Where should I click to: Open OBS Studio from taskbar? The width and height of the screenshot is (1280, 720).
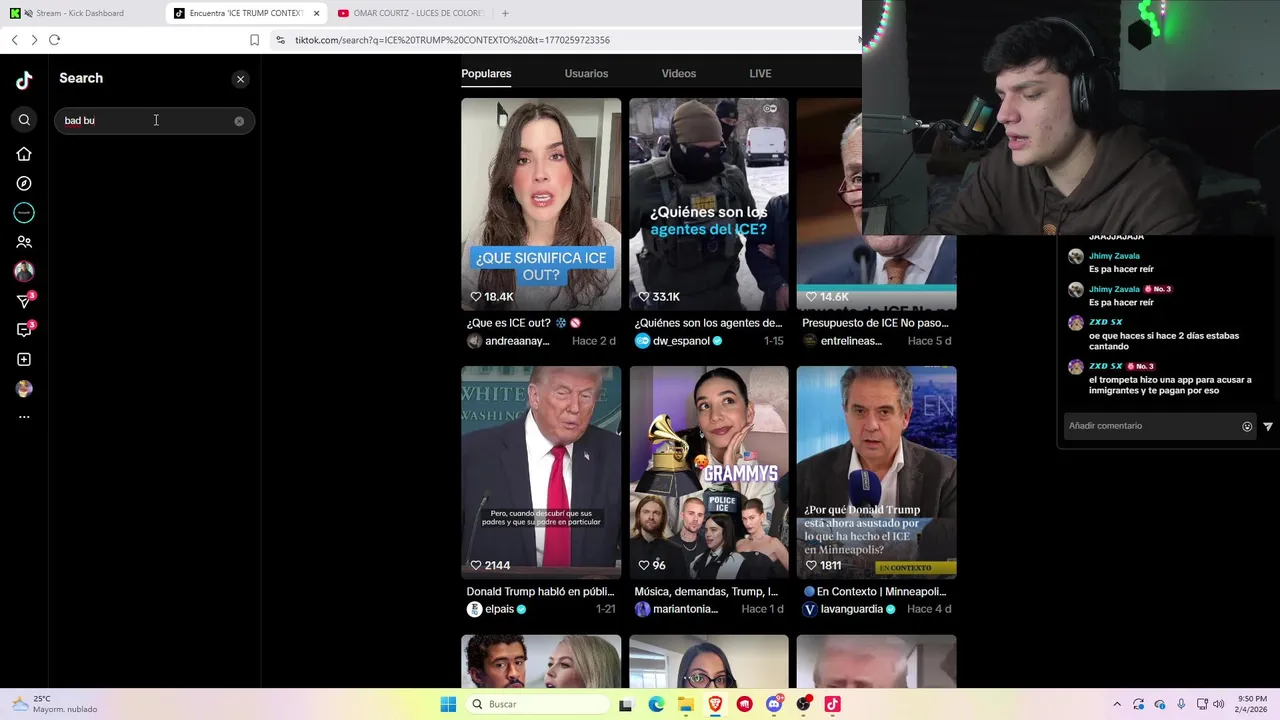click(x=803, y=704)
